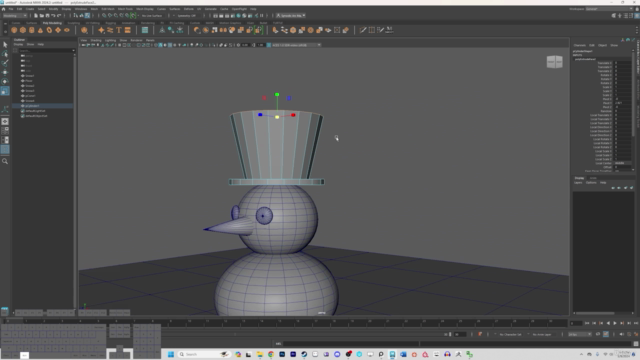The height and width of the screenshot is (360, 640).
Task: Open the viewport color space dropdown
Action: (x=296, y=45)
